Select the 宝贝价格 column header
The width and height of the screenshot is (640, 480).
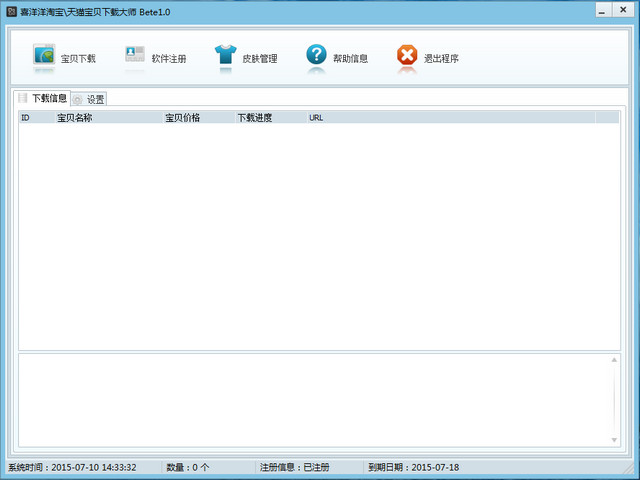tap(197, 117)
